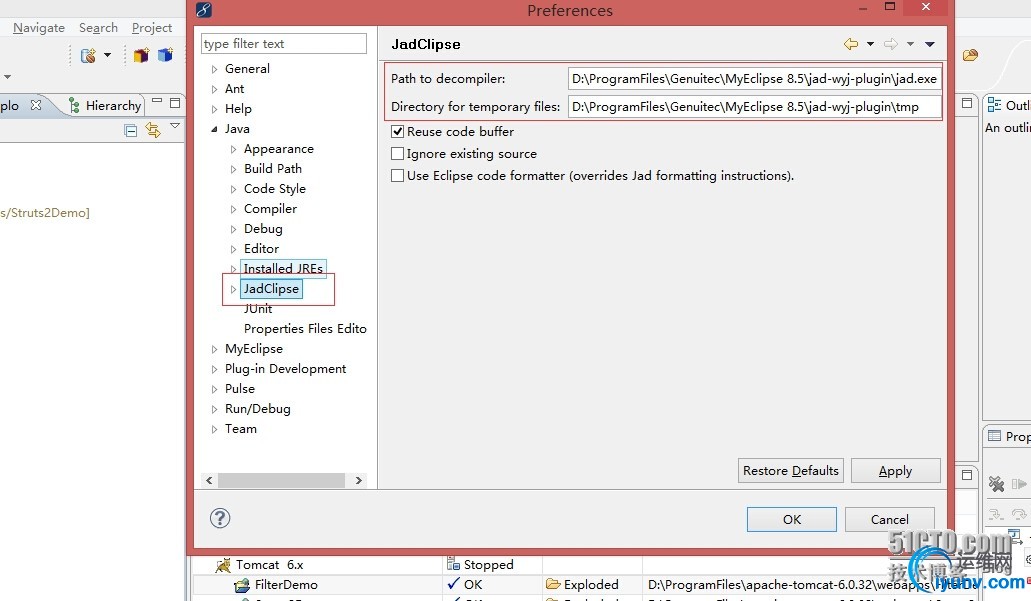1031x601 pixels.
Task: Expand the General tree node
Action: tap(214, 69)
